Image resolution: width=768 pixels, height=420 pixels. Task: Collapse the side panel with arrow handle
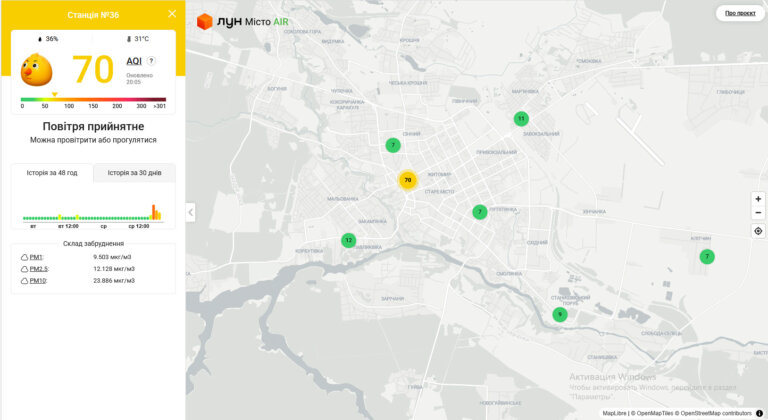[x=191, y=212]
